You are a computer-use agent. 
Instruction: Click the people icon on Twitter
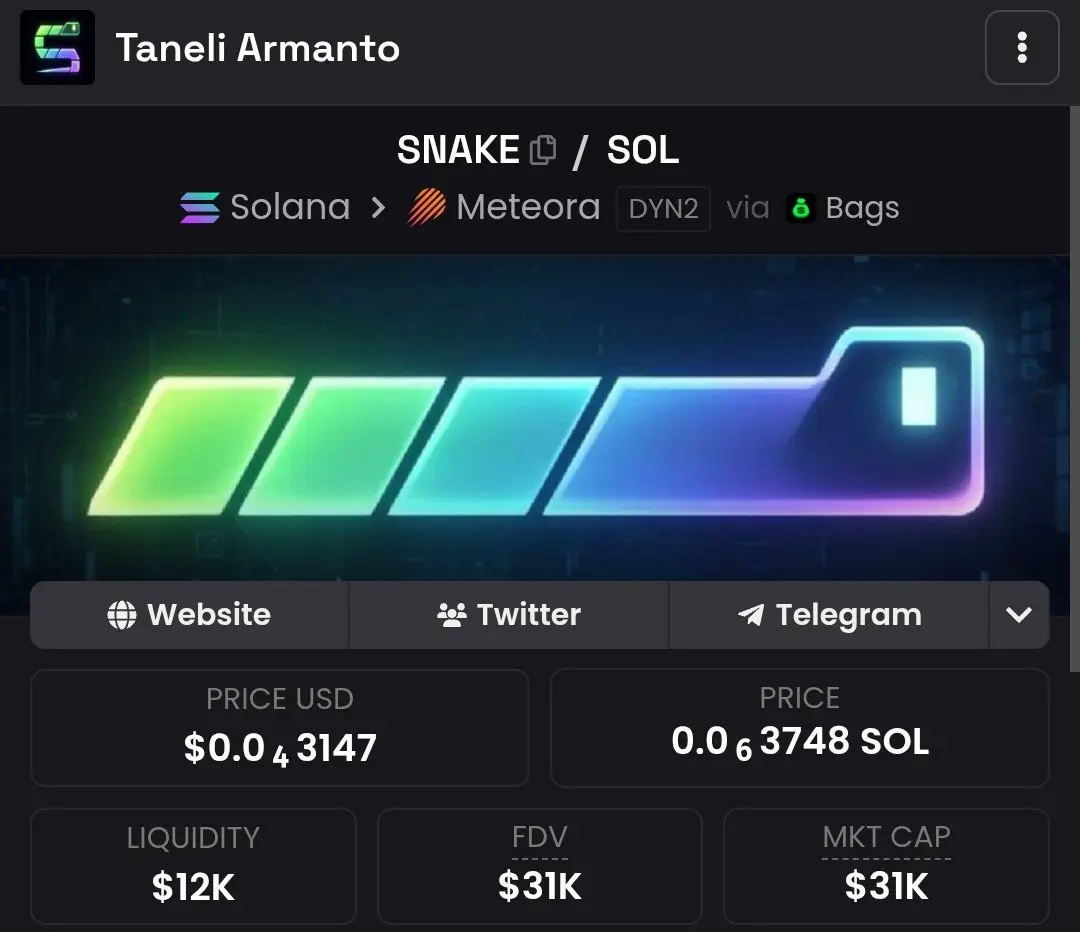(x=452, y=614)
